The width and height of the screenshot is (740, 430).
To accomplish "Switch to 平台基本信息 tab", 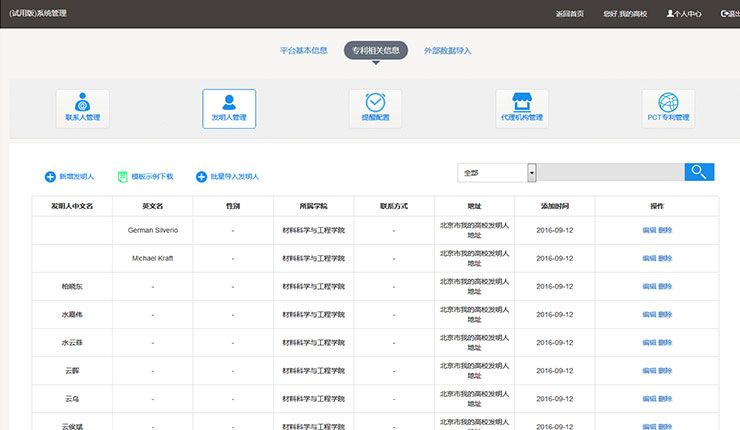I will (303, 50).
